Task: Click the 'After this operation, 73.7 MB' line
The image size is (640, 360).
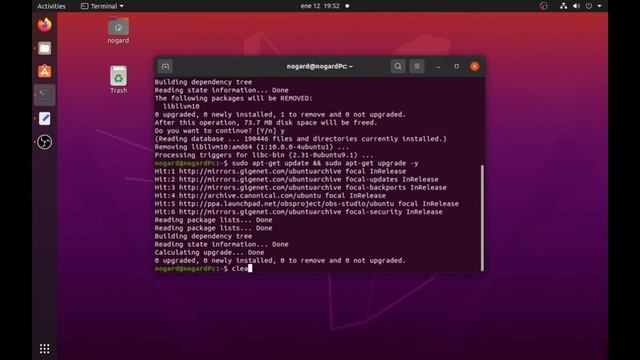Action: (x=266, y=123)
